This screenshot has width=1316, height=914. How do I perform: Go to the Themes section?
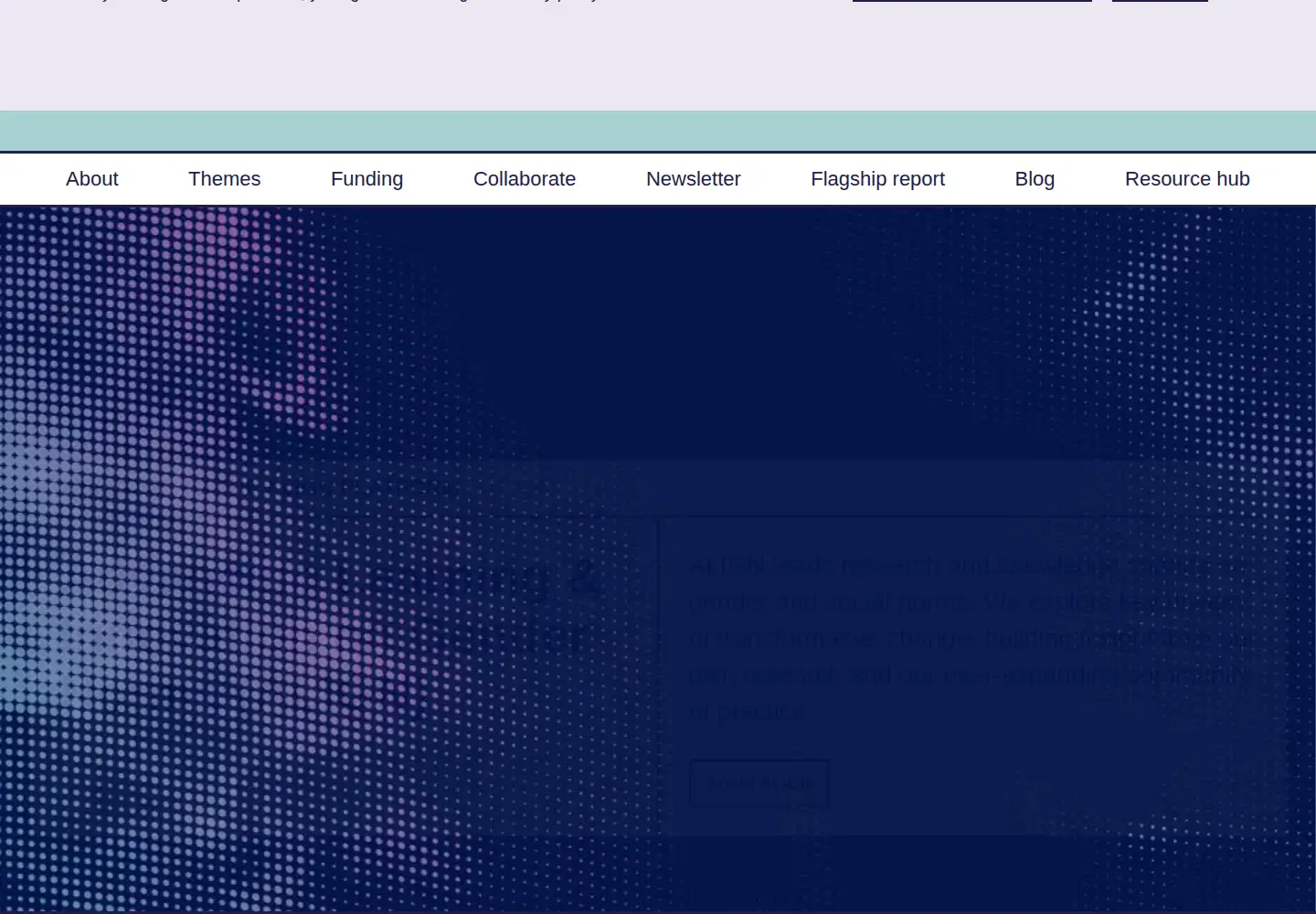[x=224, y=179]
